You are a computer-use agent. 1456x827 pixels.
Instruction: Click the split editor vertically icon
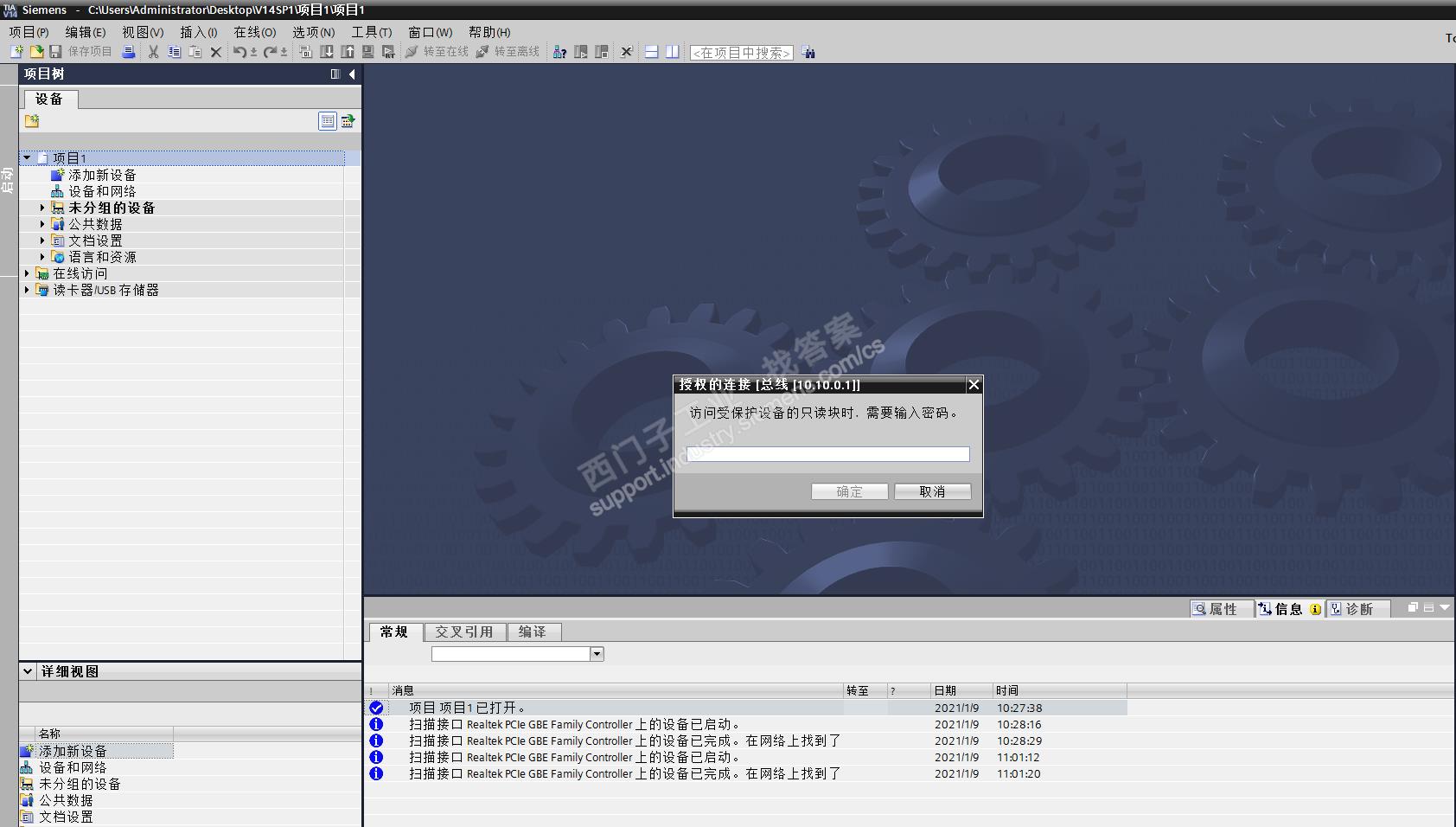[x=673, y=52]
